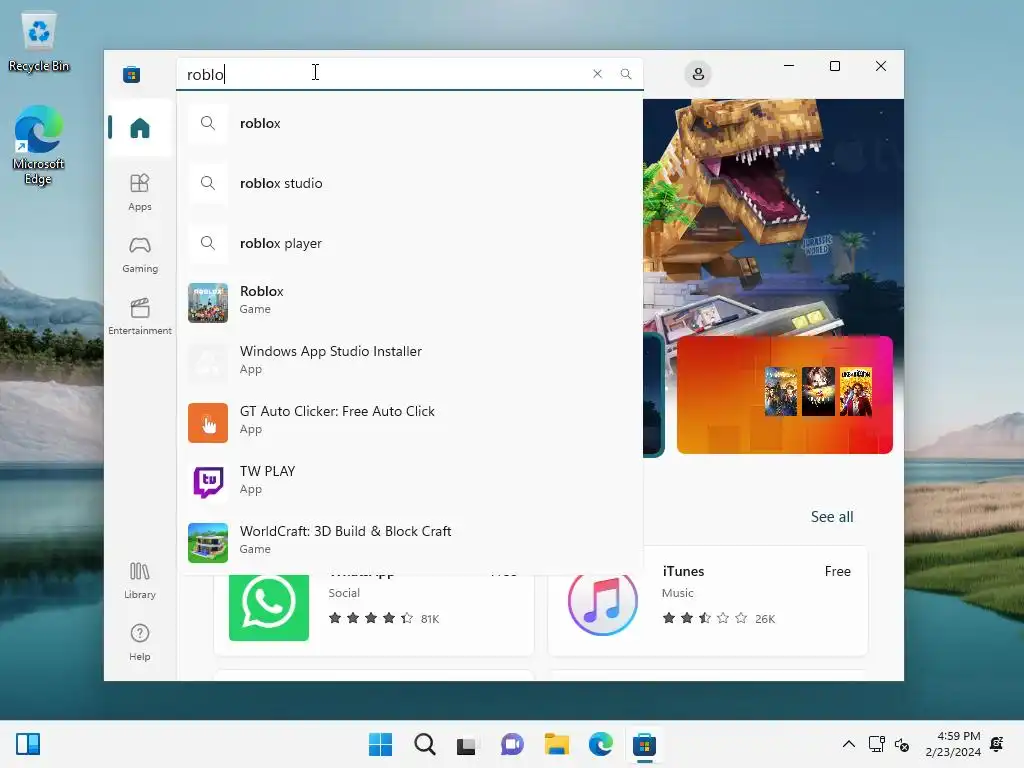Image resolution: width=1024 pixels, height=768 pixels.
Task: Open Edge from the taskbar
Action: tap(600, 744)
